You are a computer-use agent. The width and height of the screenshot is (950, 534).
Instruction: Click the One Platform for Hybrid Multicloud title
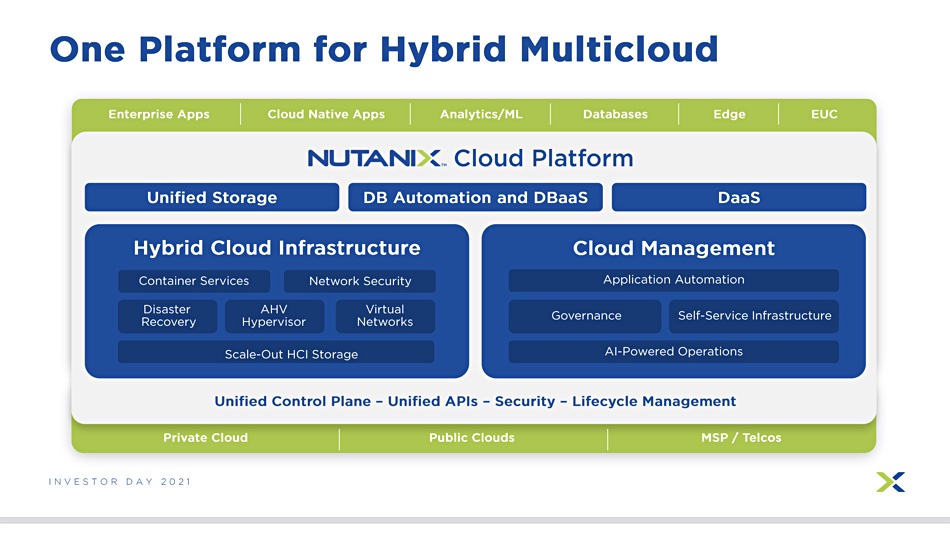[384, 50]
